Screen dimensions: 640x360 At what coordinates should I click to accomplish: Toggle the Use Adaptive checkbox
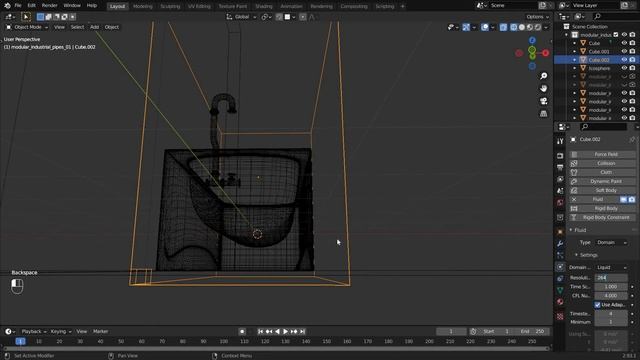(598, 305)
